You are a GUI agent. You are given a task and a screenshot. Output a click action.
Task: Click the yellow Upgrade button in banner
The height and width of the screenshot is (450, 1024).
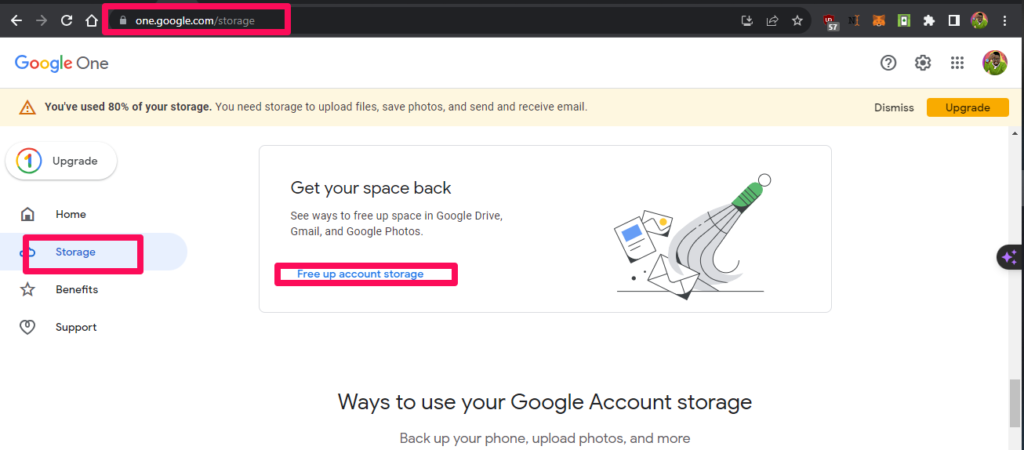[x=967, y=108]
